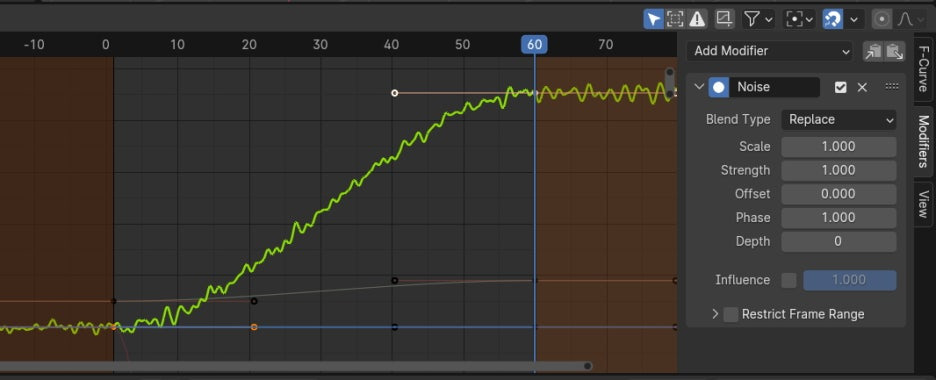This screenshot has height=380, width=936.
Task: Open the pivot point menu icon
Action: point(800,19)
